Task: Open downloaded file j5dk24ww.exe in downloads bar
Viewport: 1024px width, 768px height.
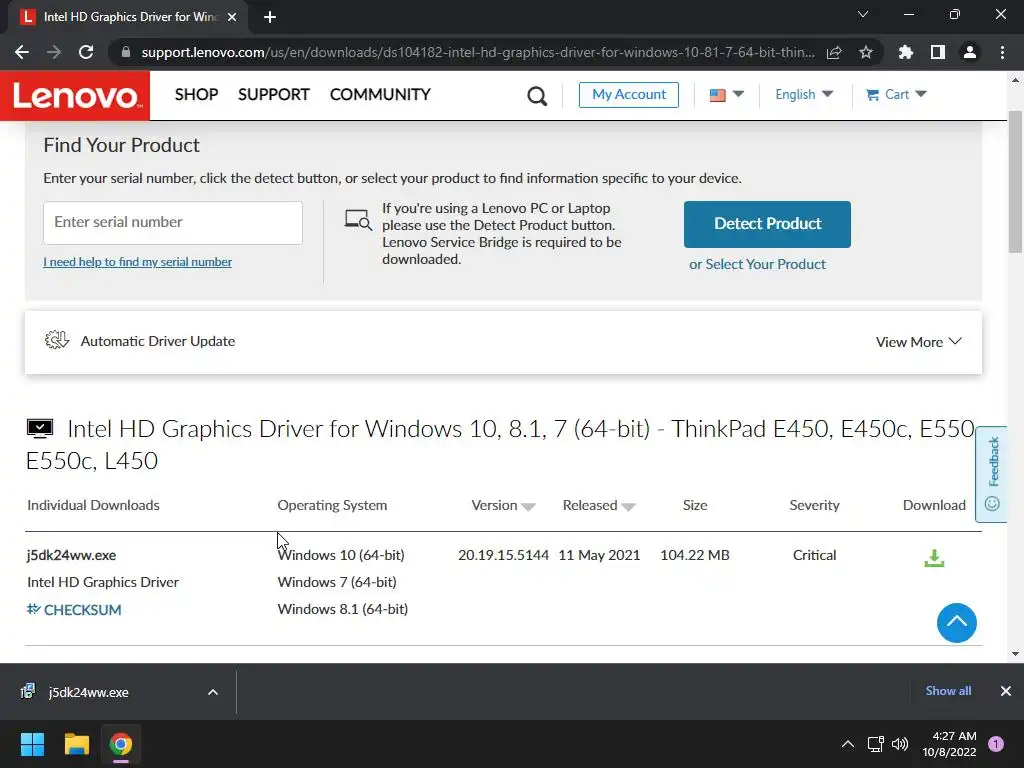Action: click(x=88, y=692)
